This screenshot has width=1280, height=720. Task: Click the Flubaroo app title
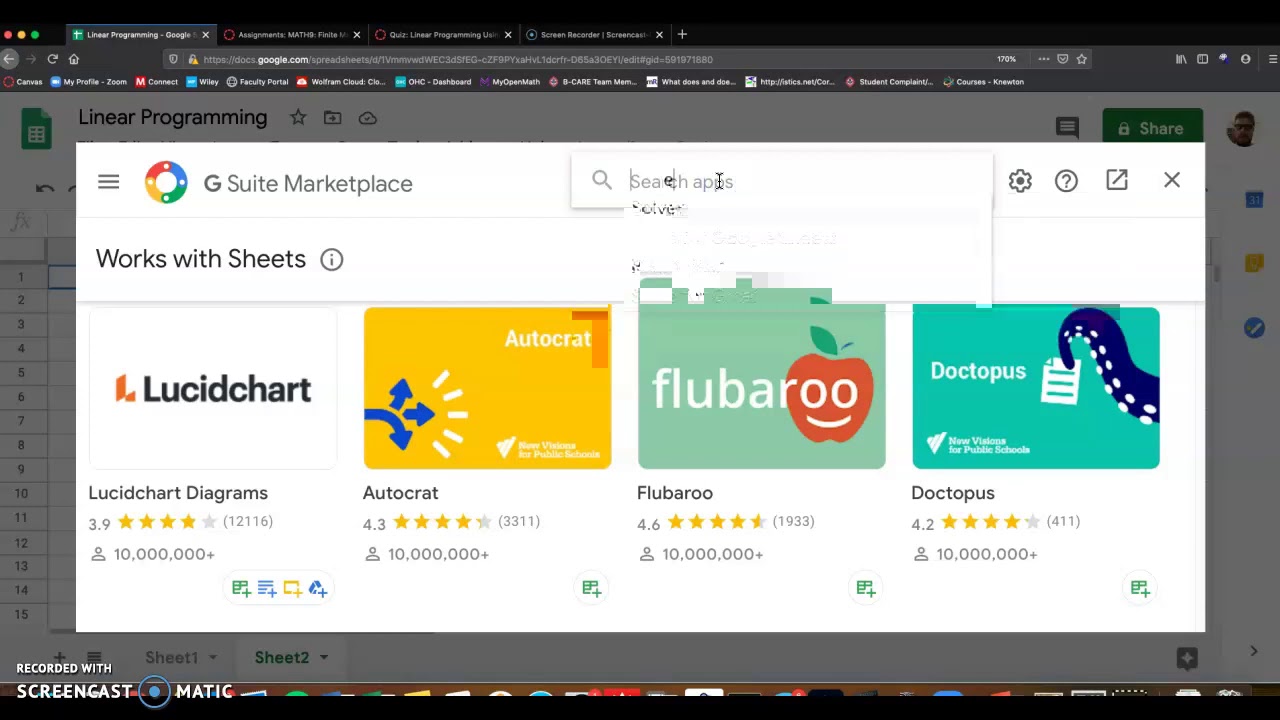pyautogui.click(x=675, y=493)
